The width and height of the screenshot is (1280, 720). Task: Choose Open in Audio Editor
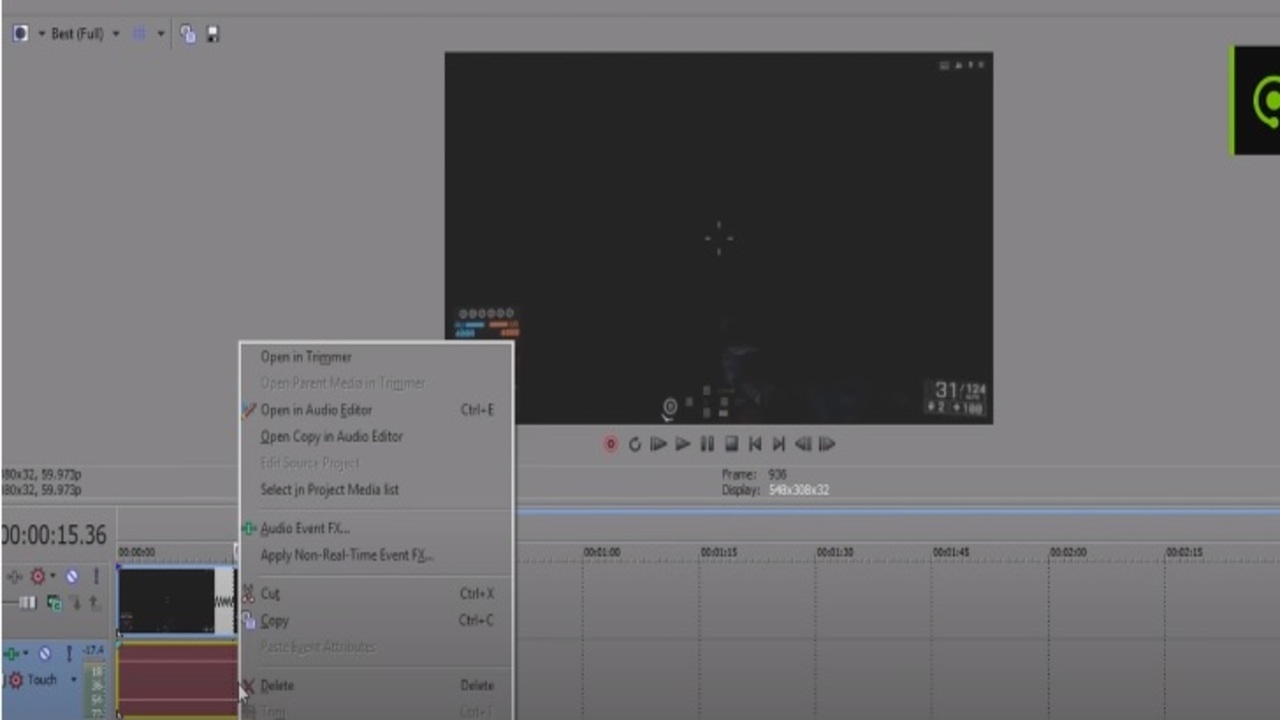click(376, 410)
